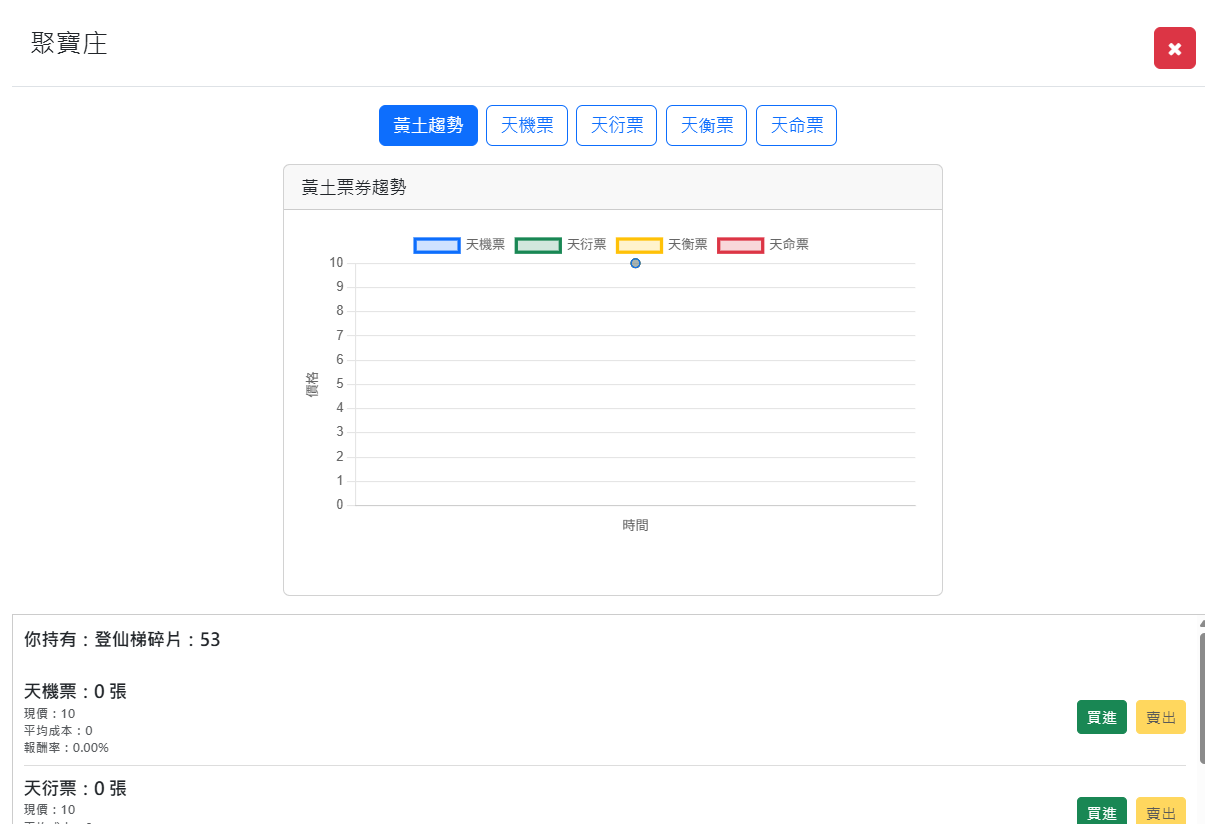
Task: Hide 天機票 series via legend label
Action: [486, 245]
